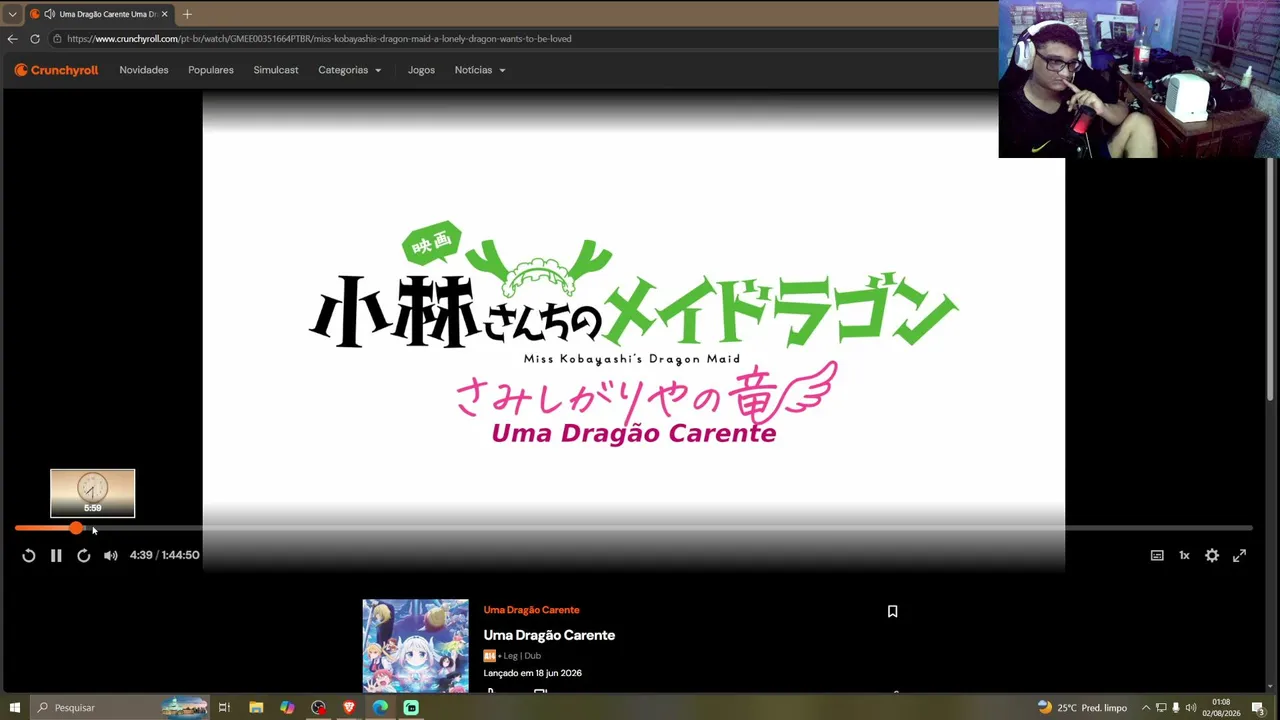Expand the Notícias dropdown
This screenshot has width=1280, height=720.
pyautogui.click(x=480, y=70)
